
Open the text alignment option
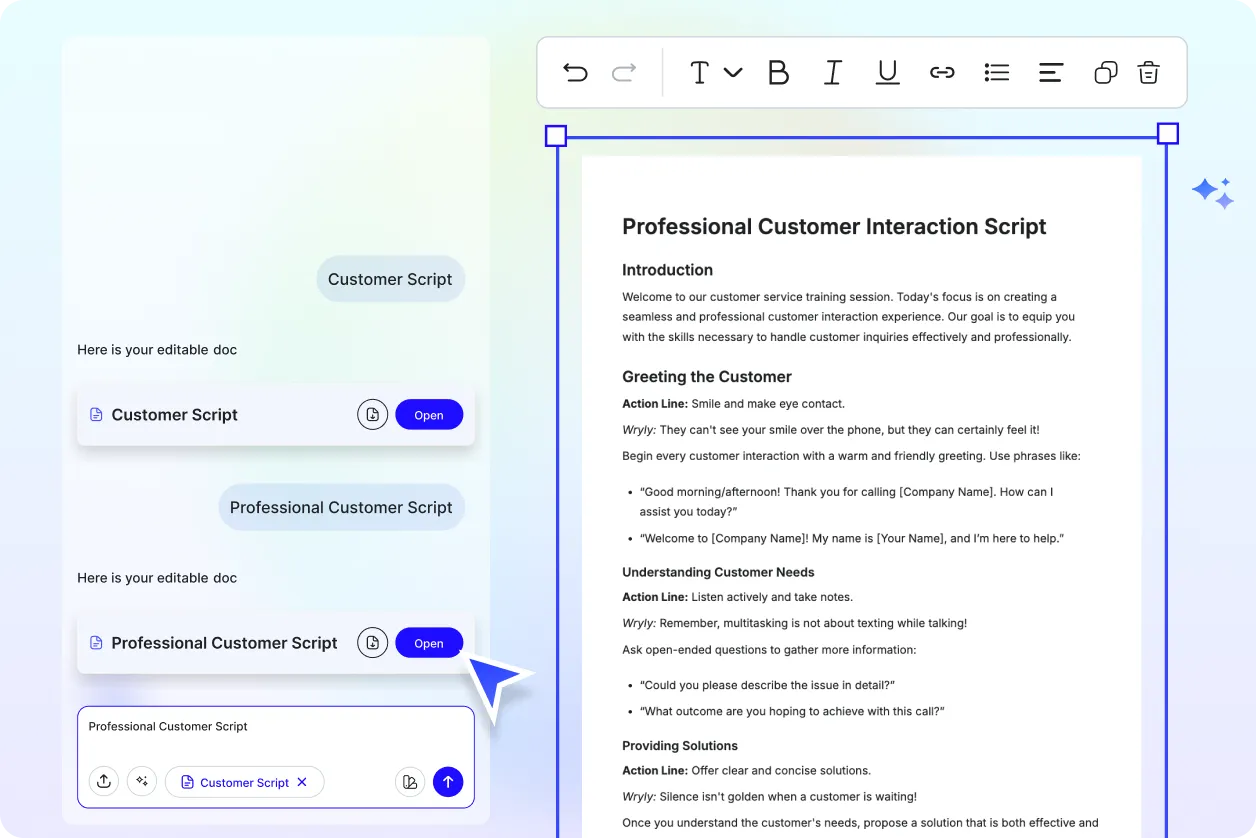(1050, 72)
